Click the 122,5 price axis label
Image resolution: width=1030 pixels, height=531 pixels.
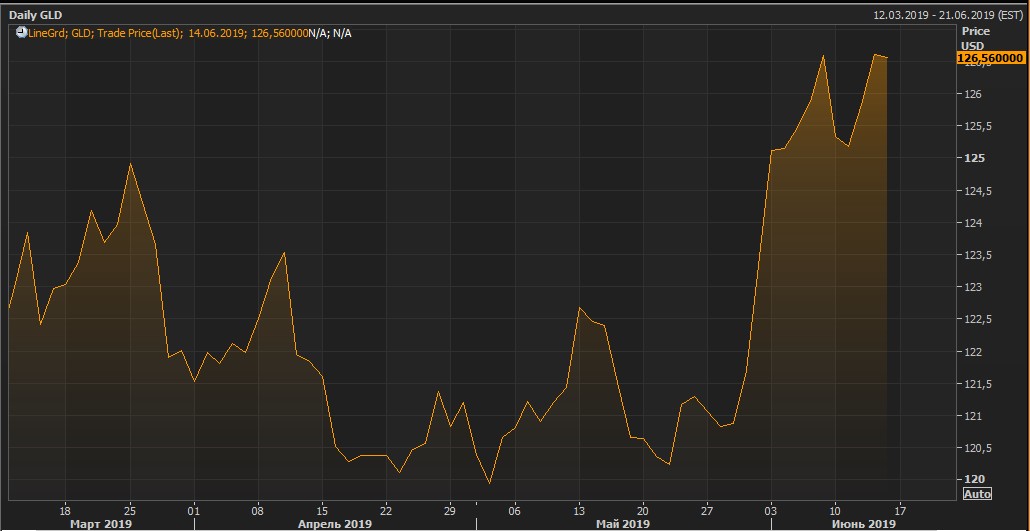[977, 320]
